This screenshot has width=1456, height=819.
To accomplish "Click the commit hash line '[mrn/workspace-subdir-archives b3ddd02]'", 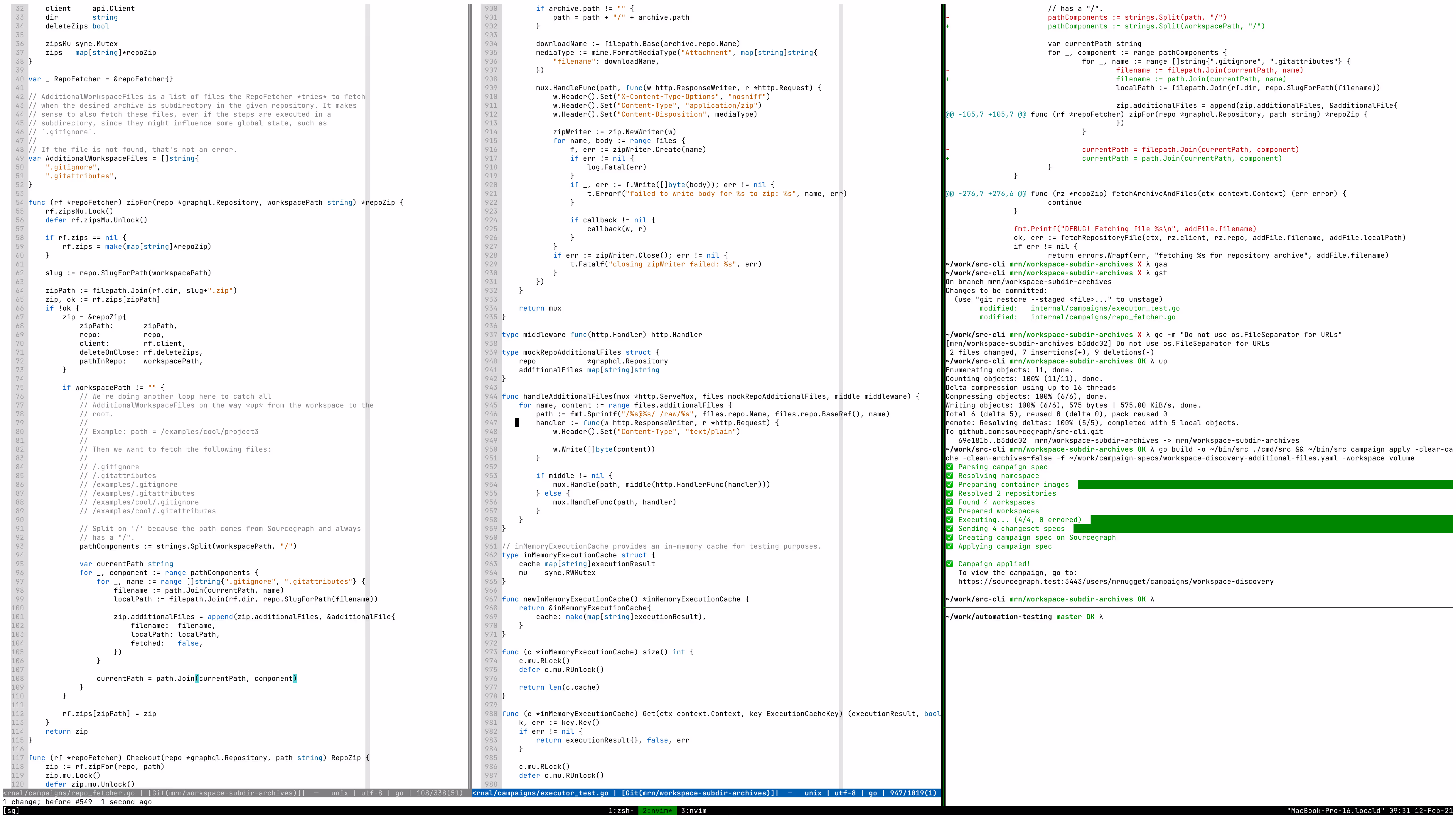I will 1107,344.
